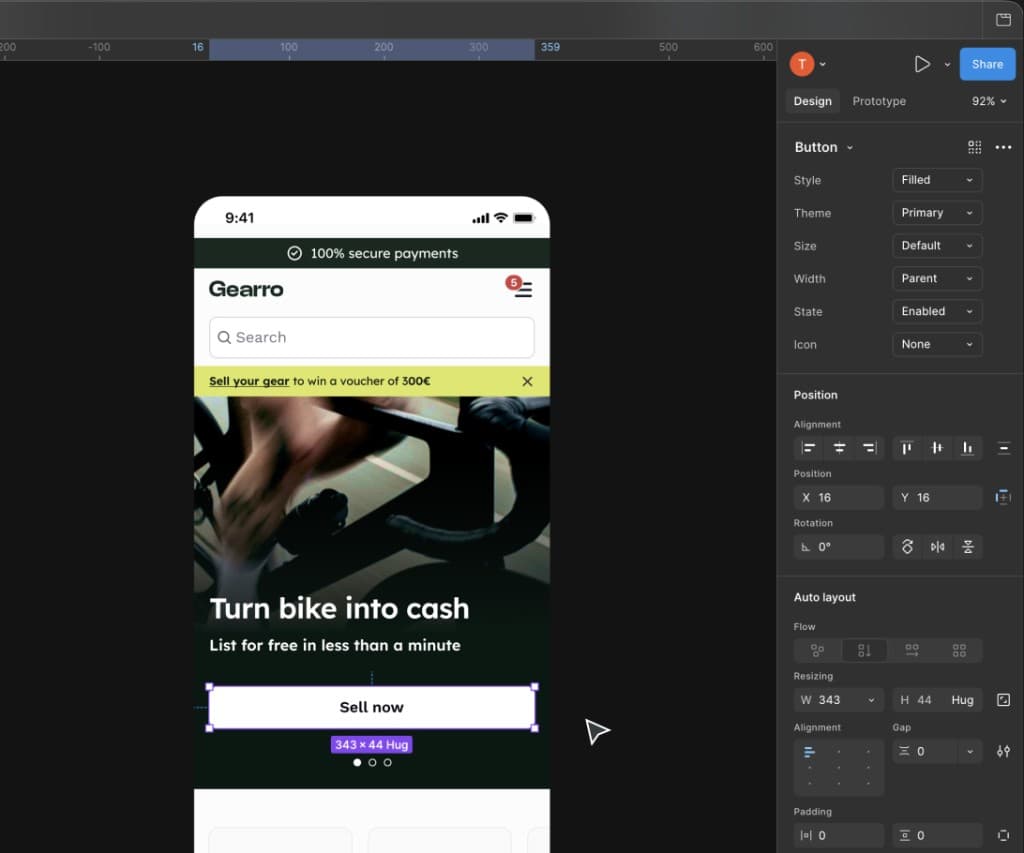
Task: Click the distribute spacing icon
Action: click(x=1004, y=448)
